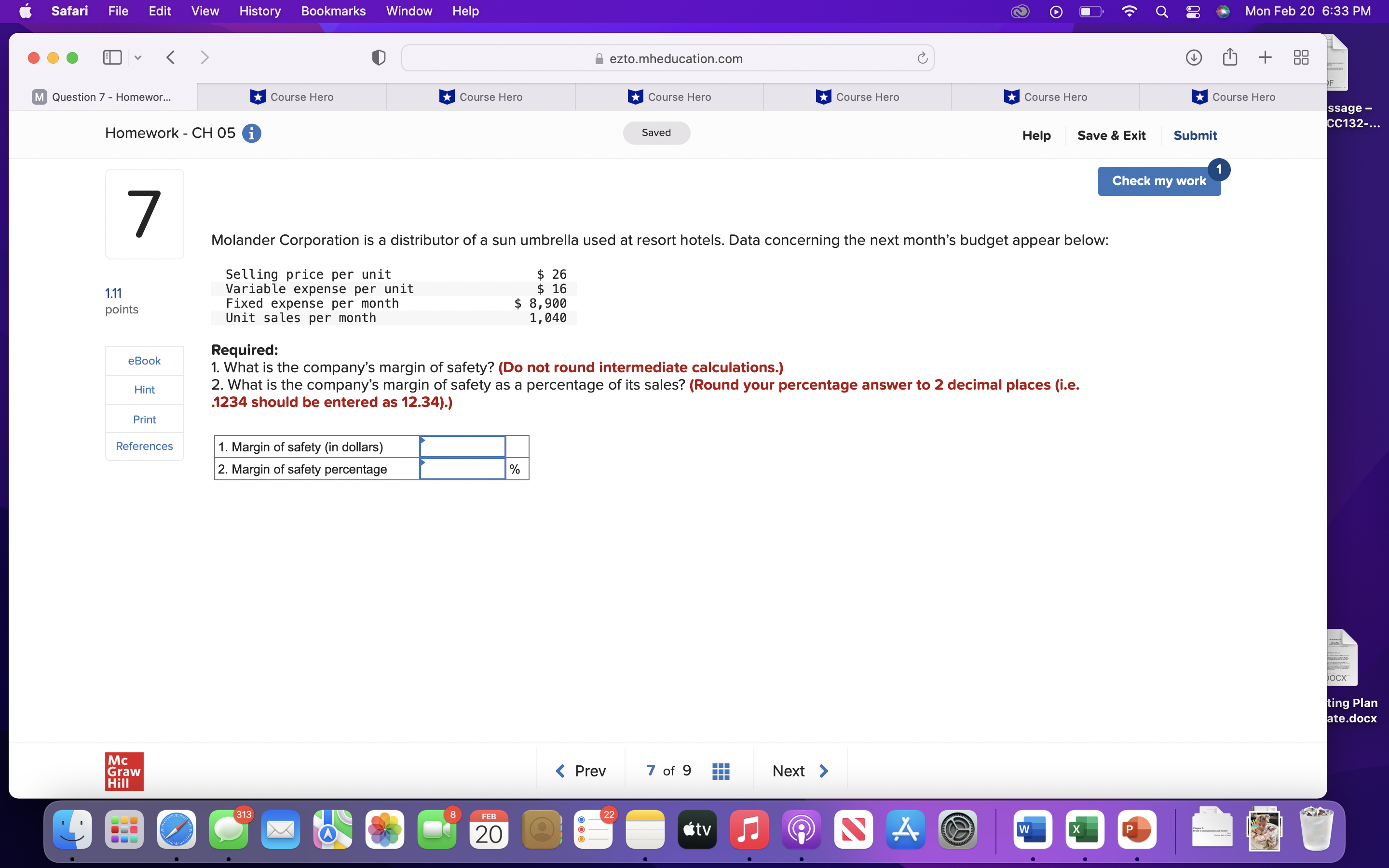Image resolution: width=1389 pixels, height=868 pixels.
Task: Open Microsoft Excel from the Dock
Action: click(1084, 829)
